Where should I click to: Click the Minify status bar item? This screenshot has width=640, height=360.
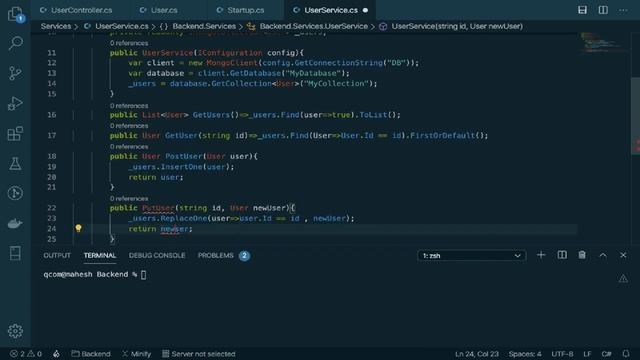coord(136,353)
